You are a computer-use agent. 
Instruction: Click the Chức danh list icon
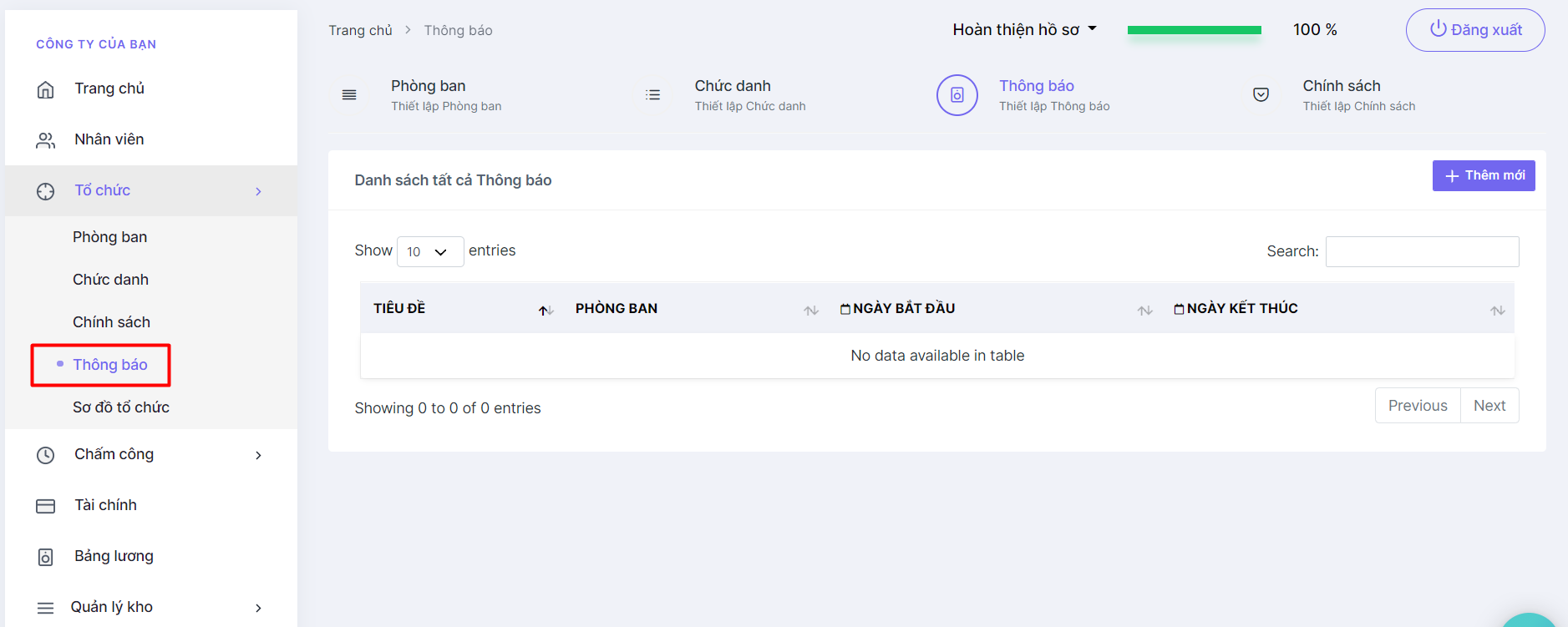pyautogui.click(x=652, y=95)
